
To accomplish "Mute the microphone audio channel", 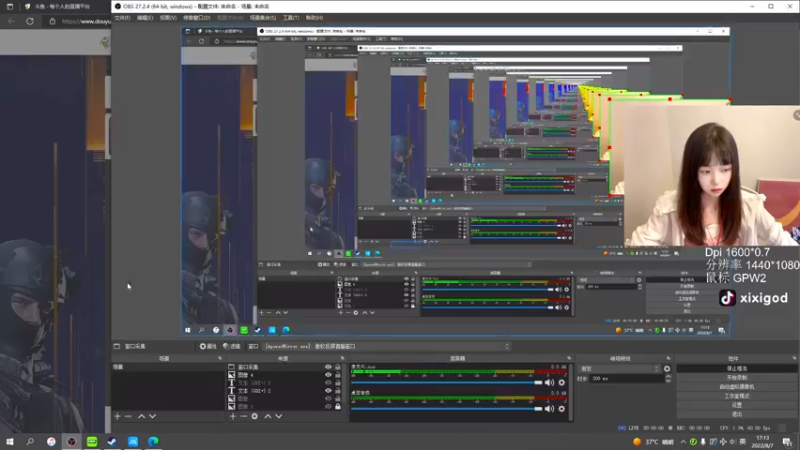I will [549, 383].
